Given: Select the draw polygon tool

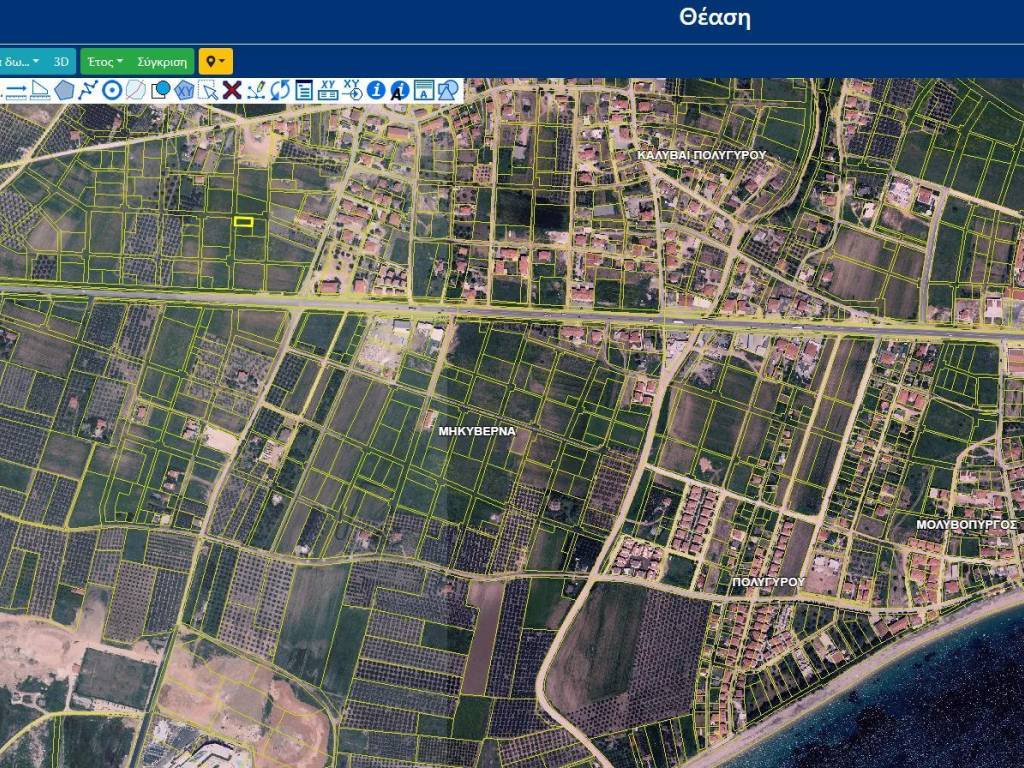Looking at the screenshot, I should click(64, 90).
